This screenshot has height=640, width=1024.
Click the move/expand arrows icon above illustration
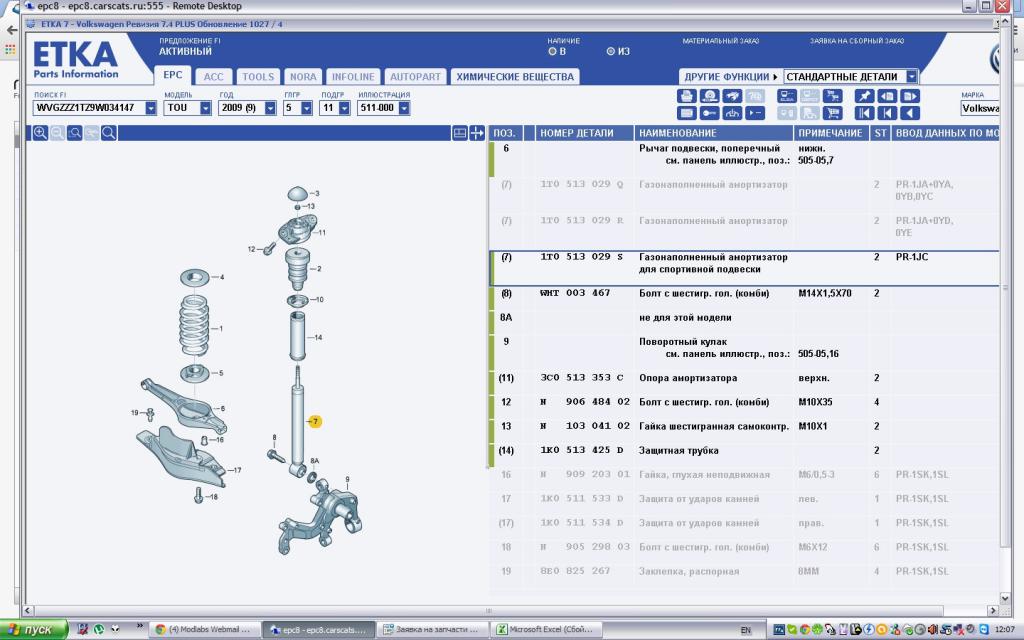pos(477,133)
